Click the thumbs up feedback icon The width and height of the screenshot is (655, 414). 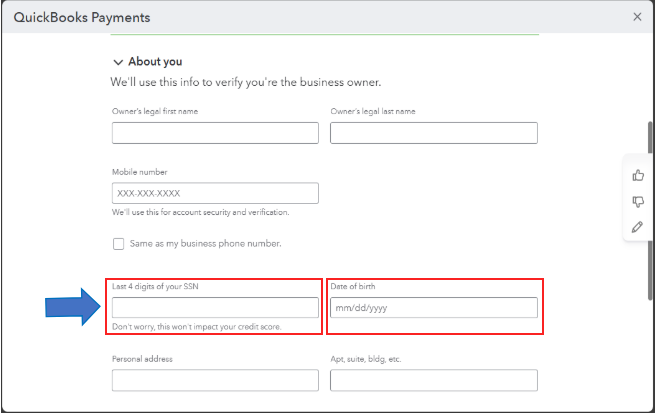[638, 175]
